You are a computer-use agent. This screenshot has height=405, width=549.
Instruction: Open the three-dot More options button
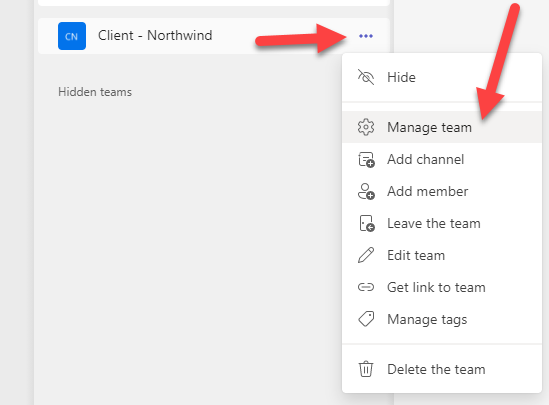pos(366,36)
